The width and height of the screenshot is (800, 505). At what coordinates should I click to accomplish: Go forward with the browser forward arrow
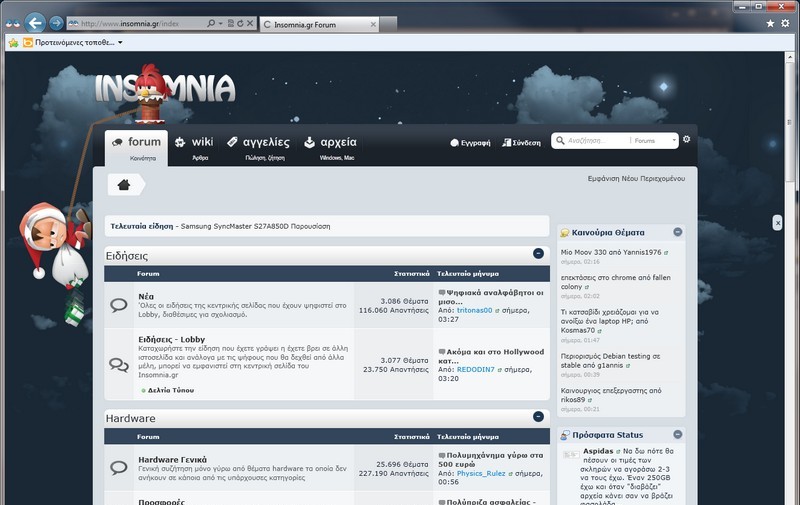click(x=57, y=23)
